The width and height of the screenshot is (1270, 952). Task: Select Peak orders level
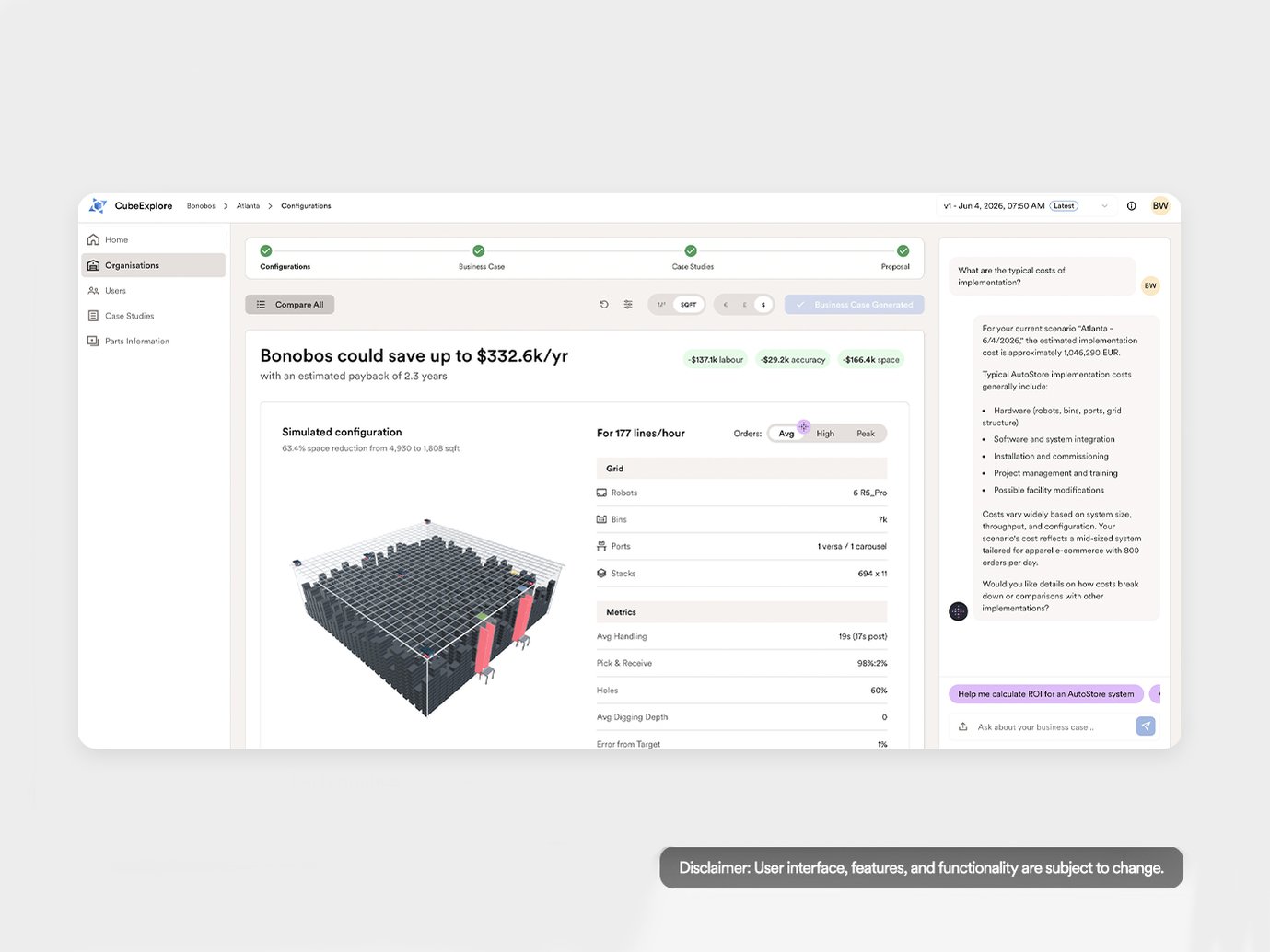[x=866, y=434]
